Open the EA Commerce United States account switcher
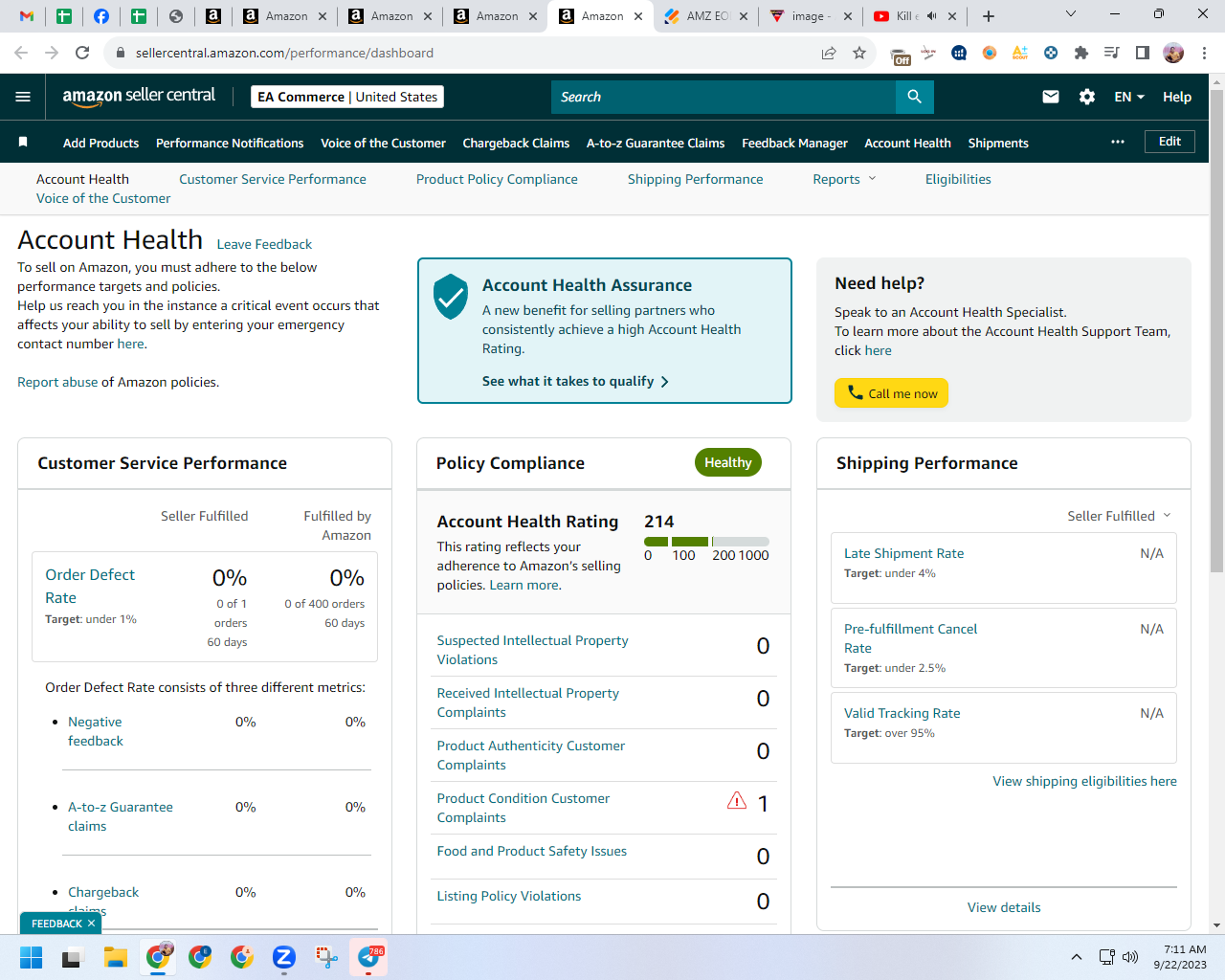The width and height of the screenshot is (1225, 980). 347,97
